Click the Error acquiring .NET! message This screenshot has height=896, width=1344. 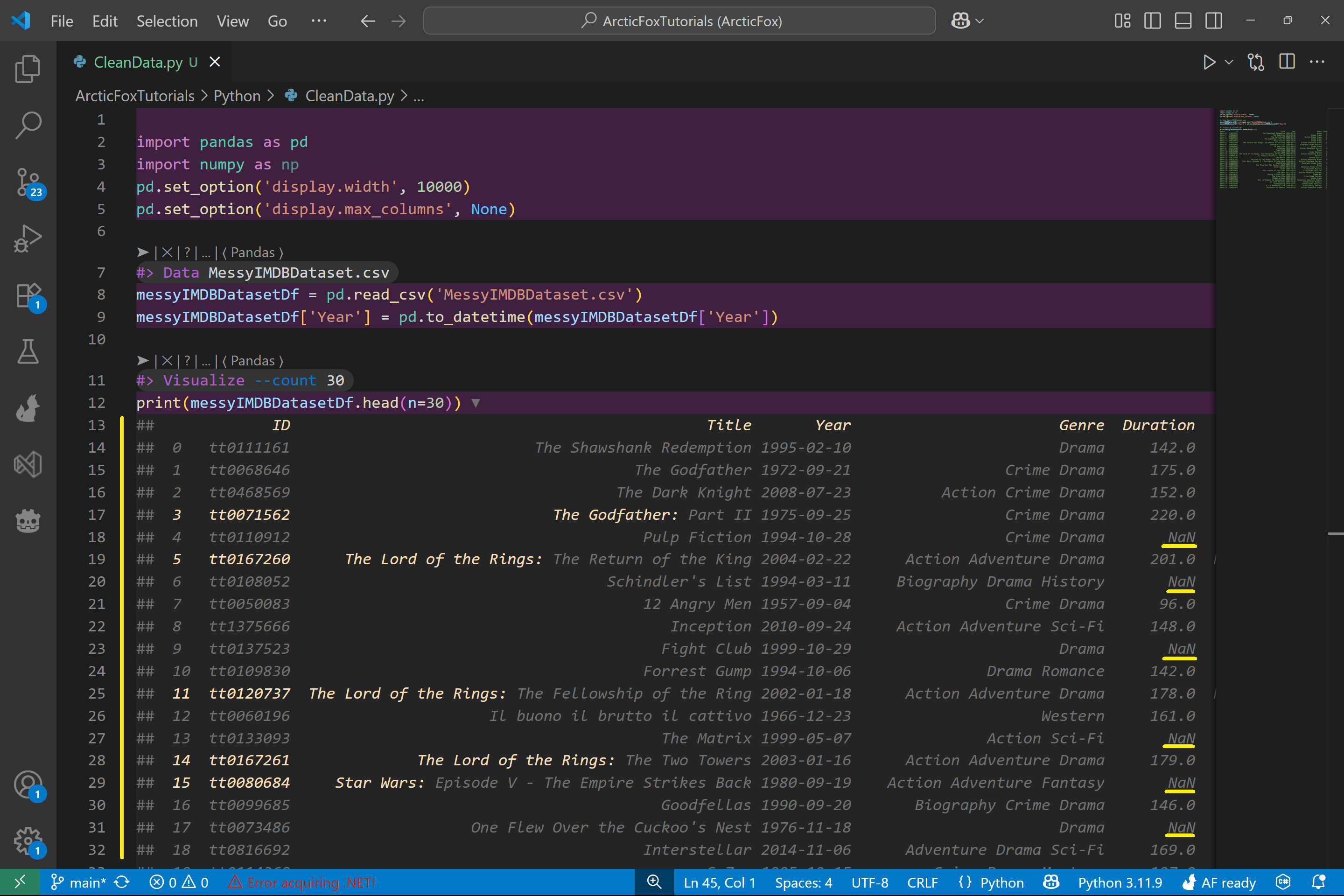[302, 882]
